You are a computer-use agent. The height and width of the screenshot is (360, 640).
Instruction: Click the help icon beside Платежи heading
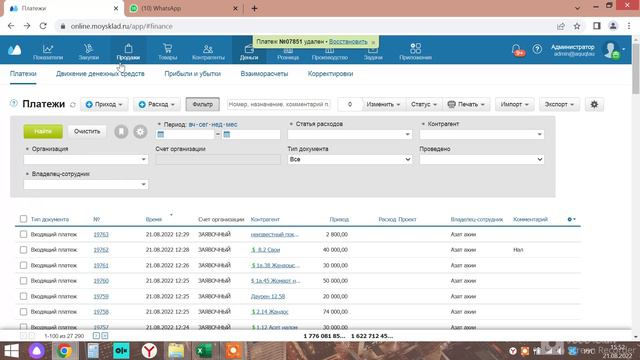[x=14, y=103]
